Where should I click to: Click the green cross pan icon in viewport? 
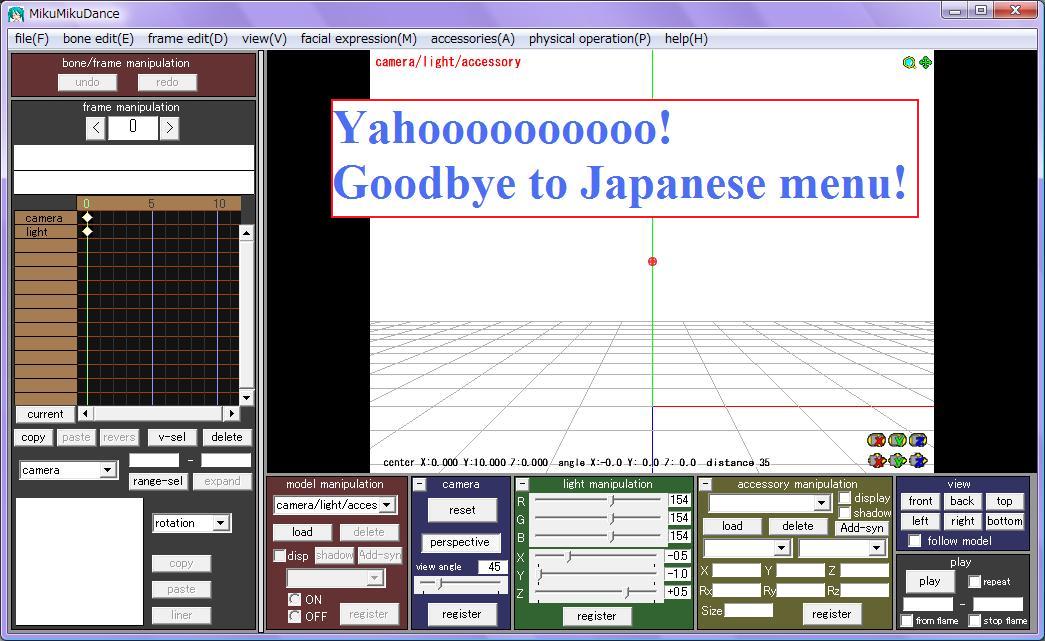[x=925, y=63]
